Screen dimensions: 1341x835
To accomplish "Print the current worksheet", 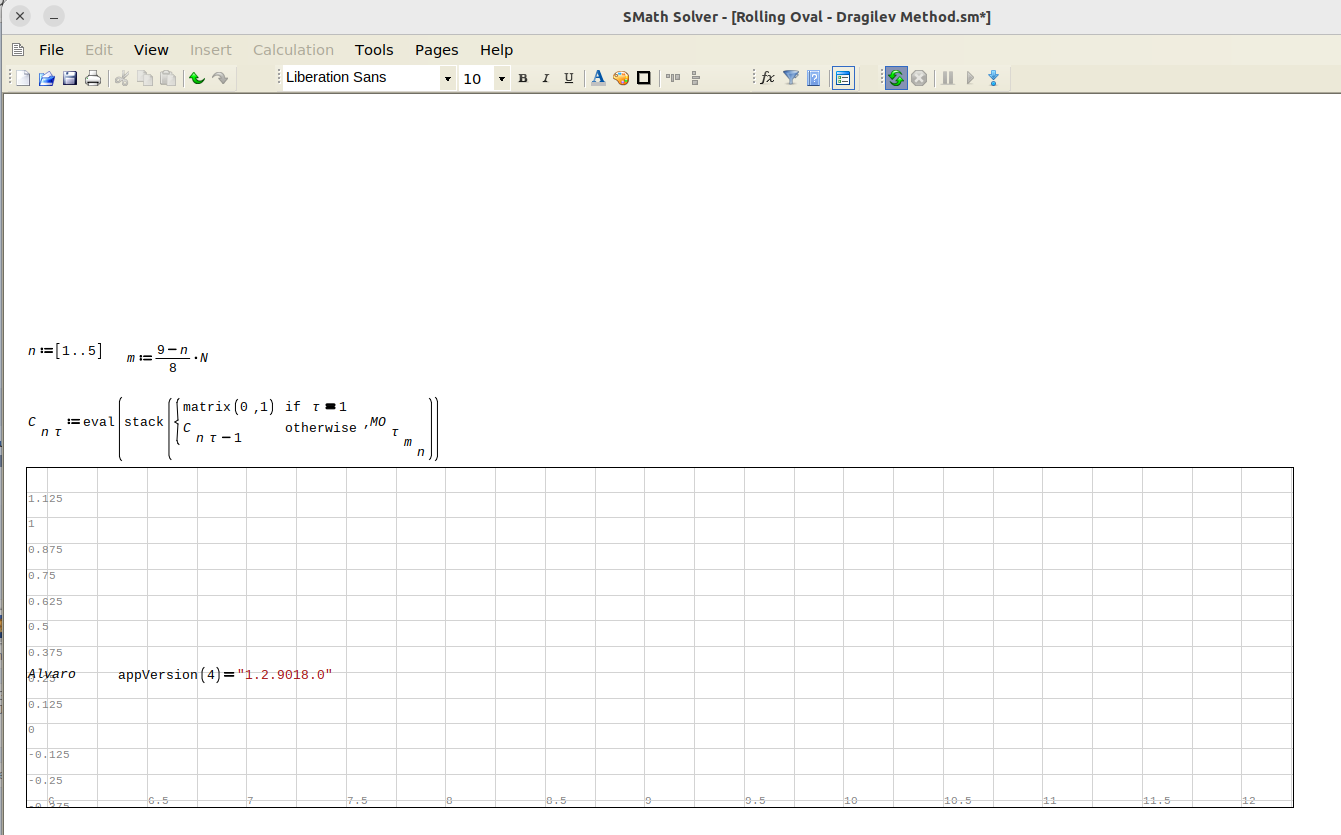I will (x=93, y=78).
